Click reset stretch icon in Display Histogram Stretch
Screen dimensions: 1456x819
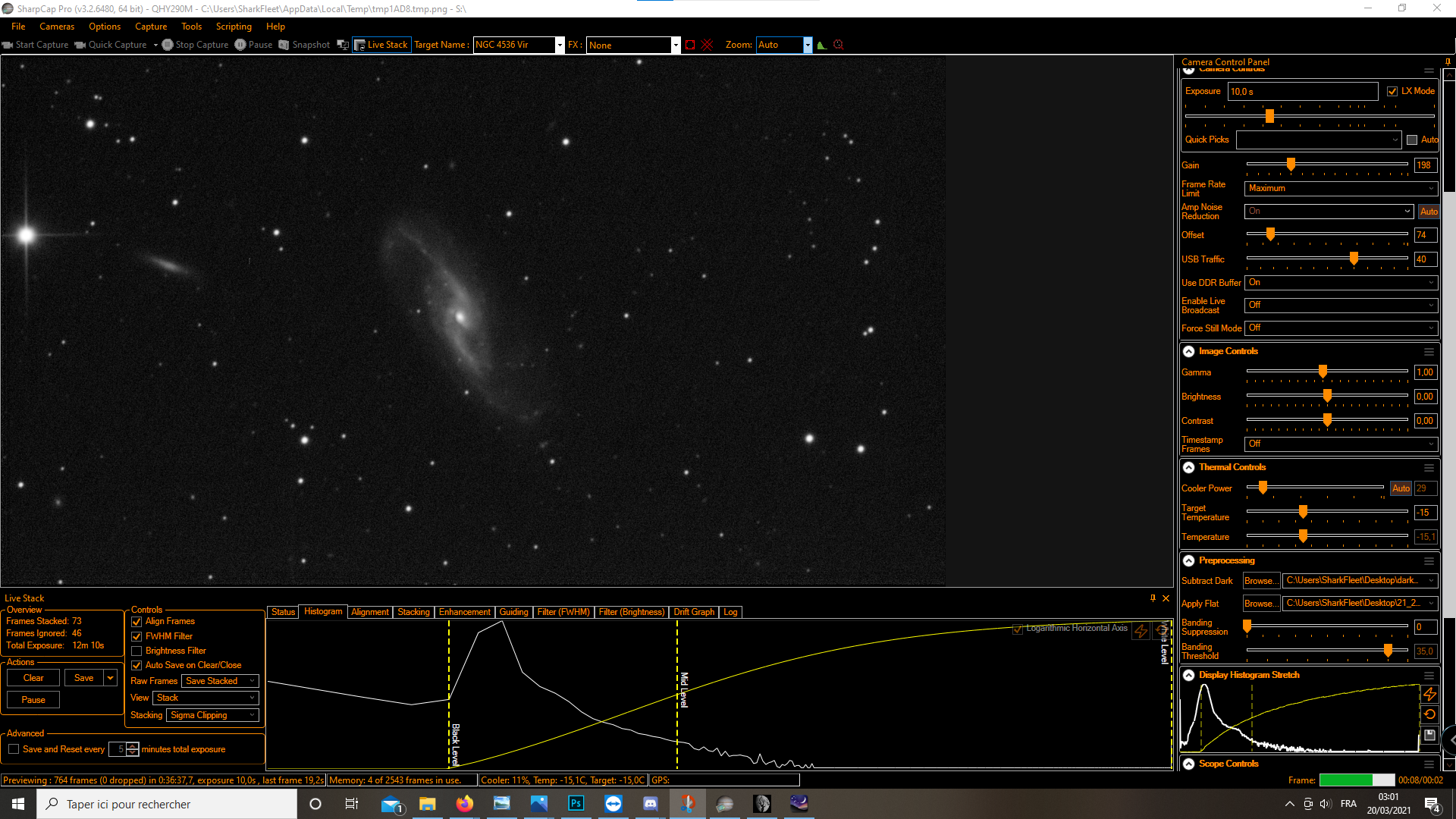[x=1429, y=714]
